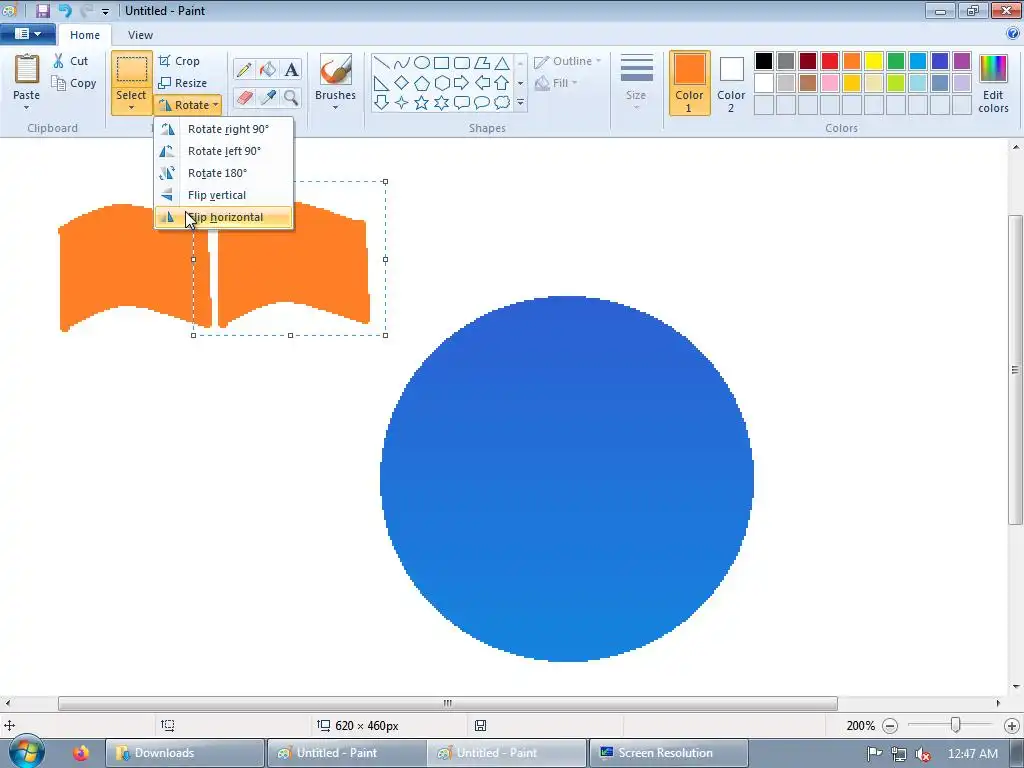Image resolution: width=1024 pixels, height=768 pixels.
Task: Choose the Oval callout shape
Action: click(x=482, y=103)
